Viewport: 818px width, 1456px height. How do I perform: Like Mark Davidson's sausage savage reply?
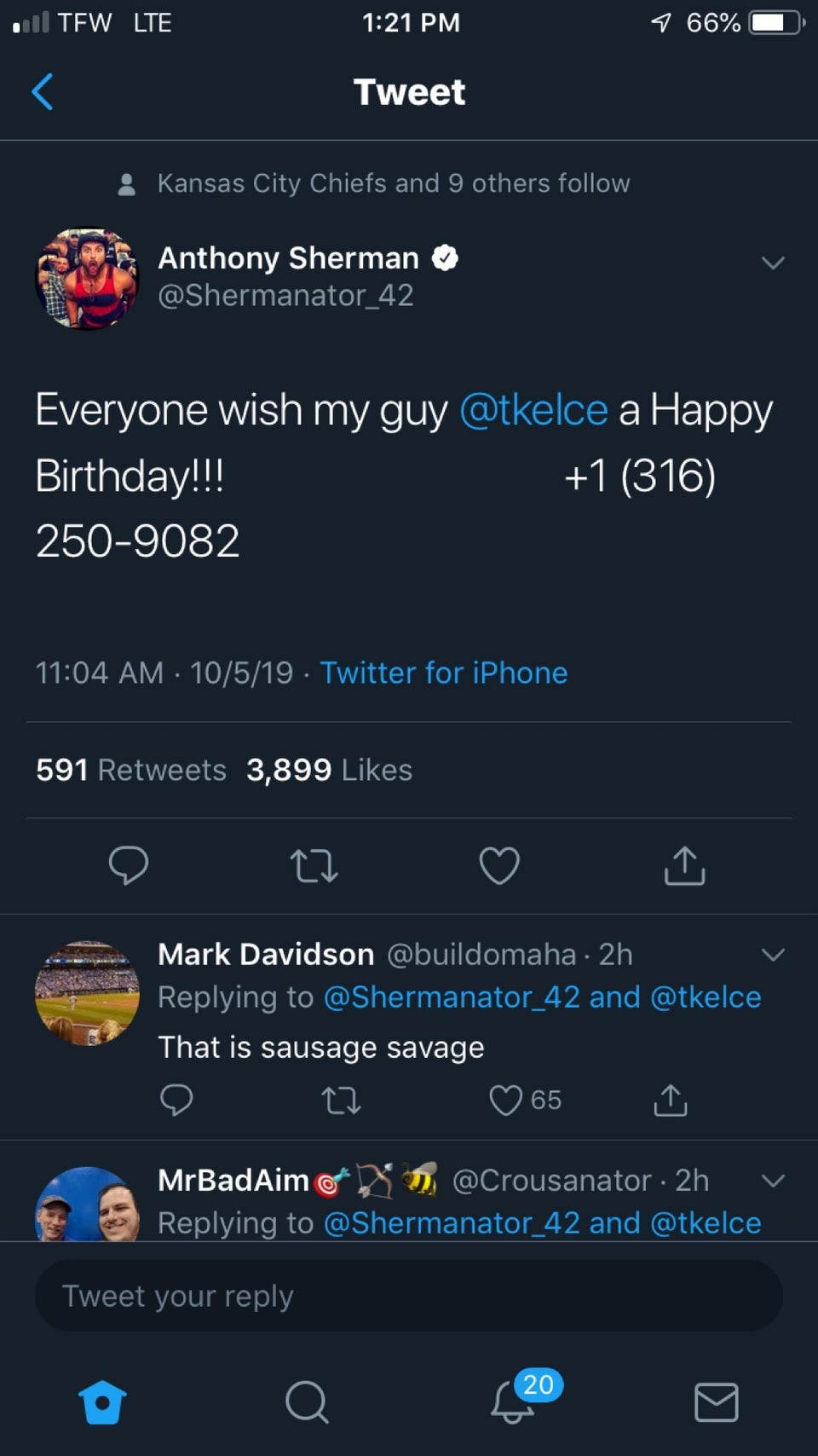[506, 1100]
